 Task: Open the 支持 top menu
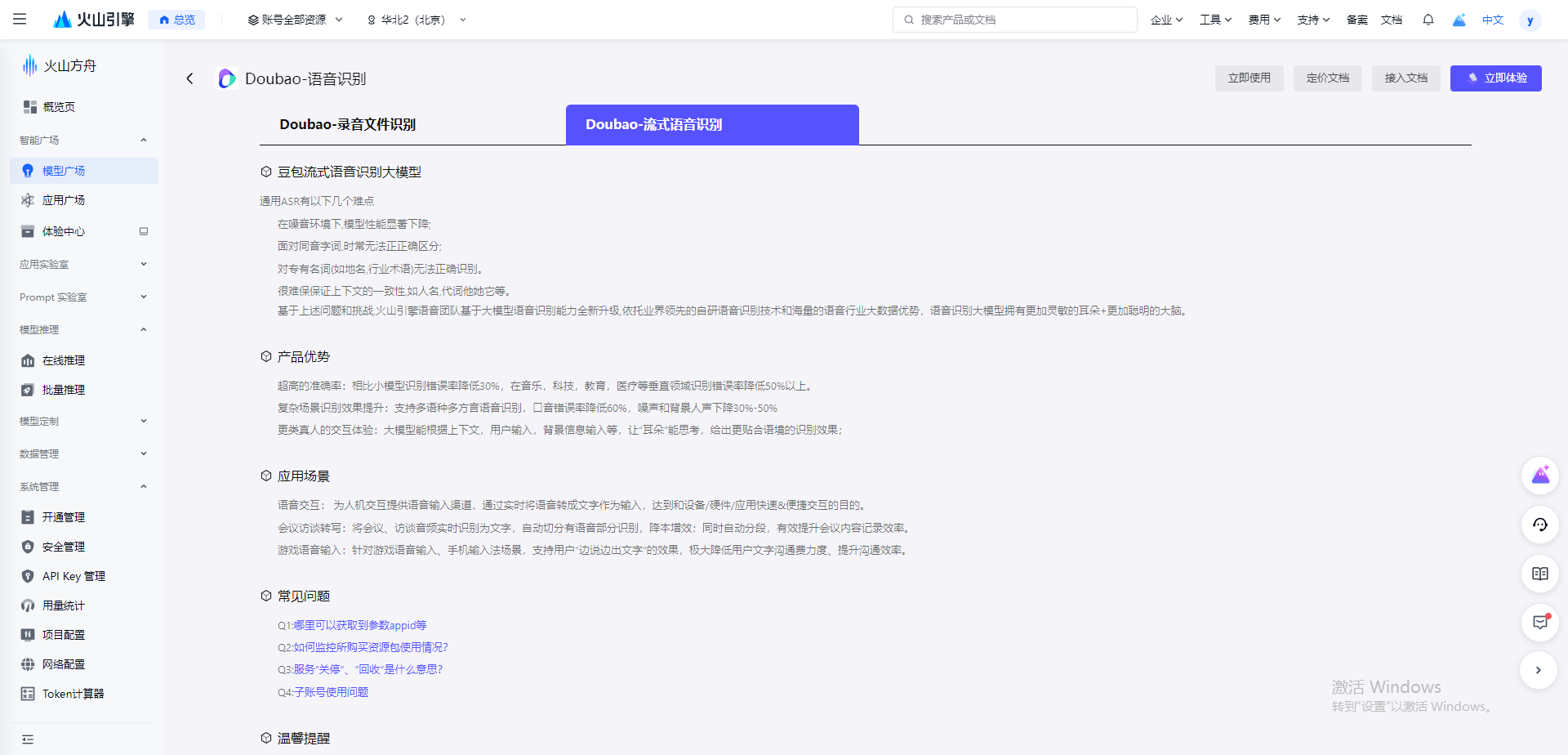click(1313, 20)
